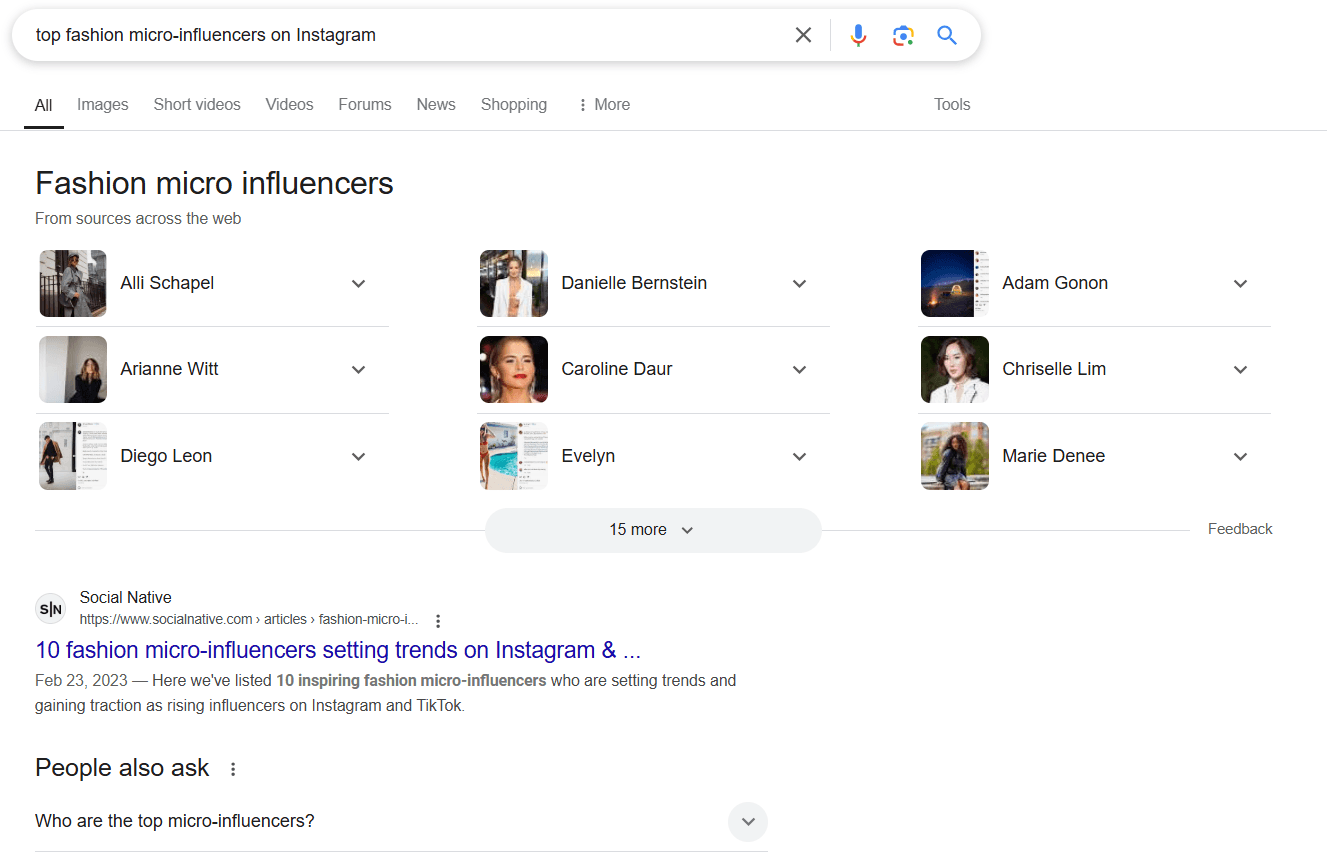
Task: Click the "People also ask" heading
Action: pyautogui.click(x=122, y=768)
